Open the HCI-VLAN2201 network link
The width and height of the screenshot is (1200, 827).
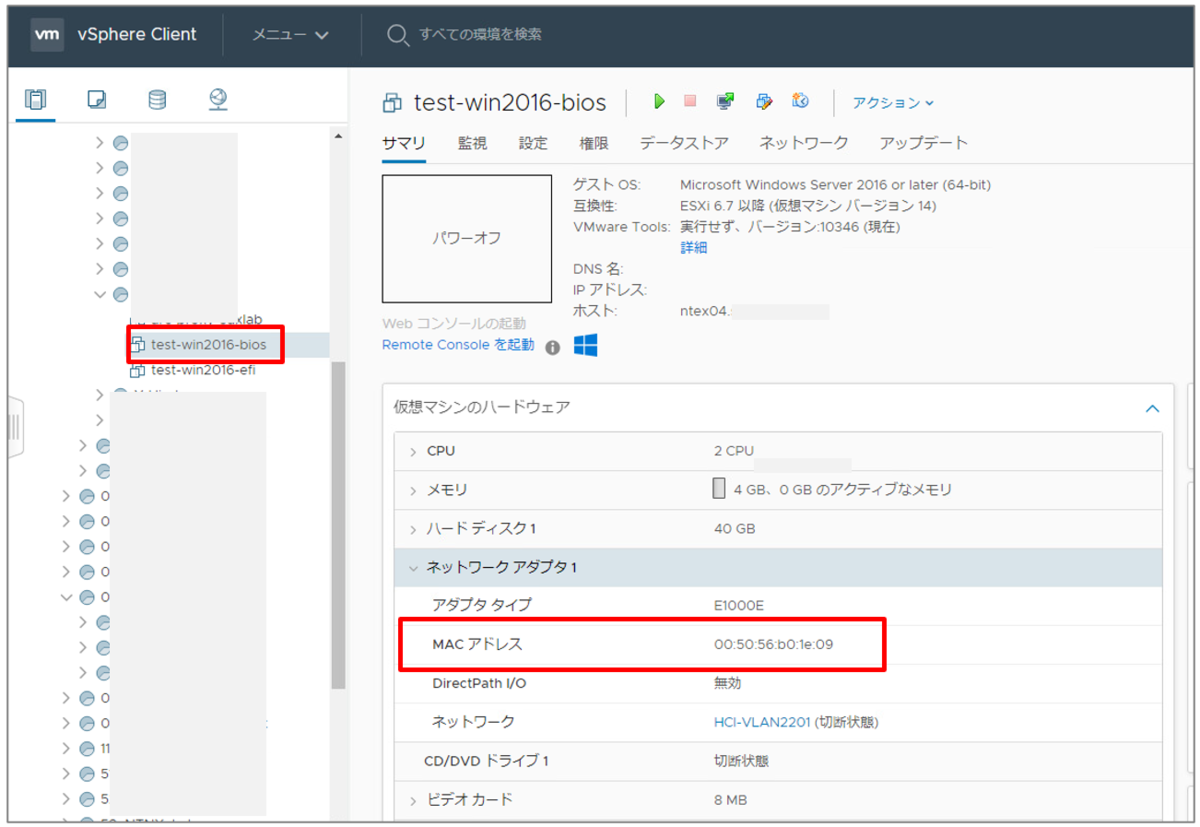coord(762,722)
